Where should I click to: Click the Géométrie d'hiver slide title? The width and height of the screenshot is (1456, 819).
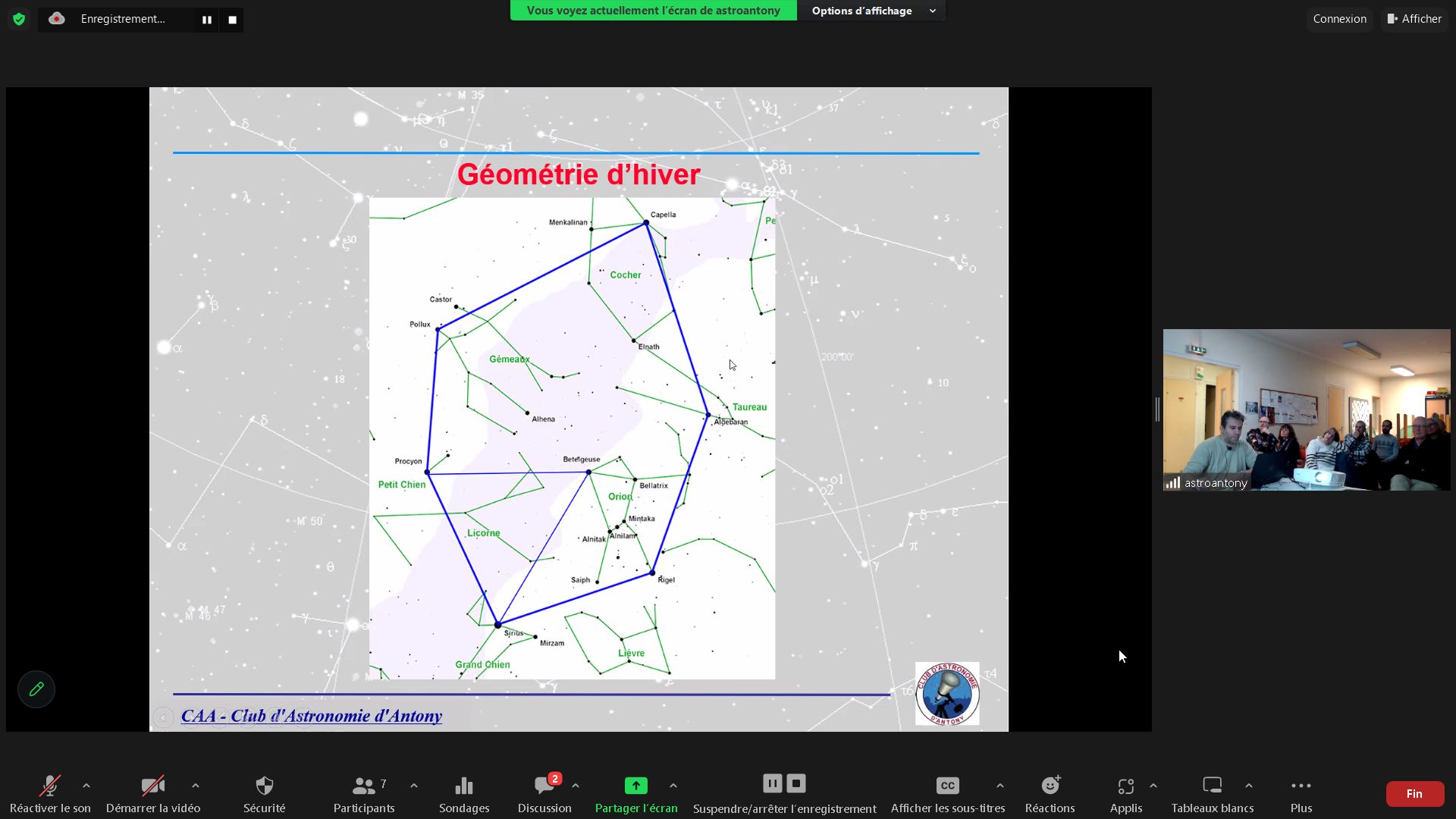pyautogui.click(x=579, y=174)
